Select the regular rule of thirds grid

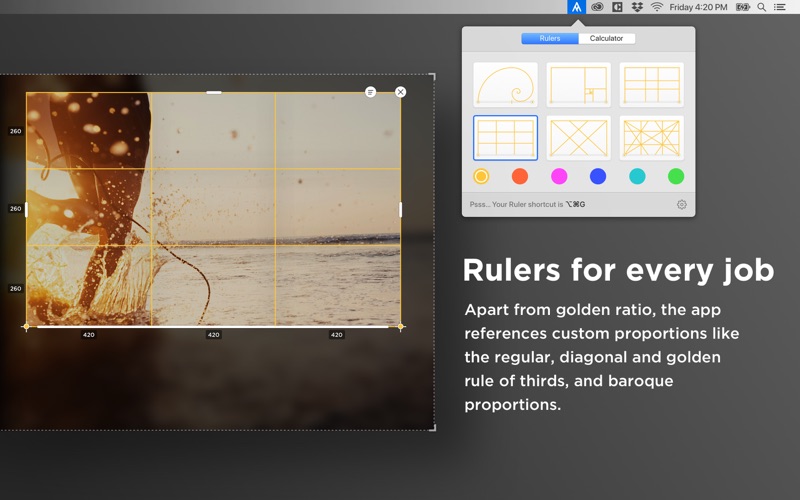pos(505,138)
